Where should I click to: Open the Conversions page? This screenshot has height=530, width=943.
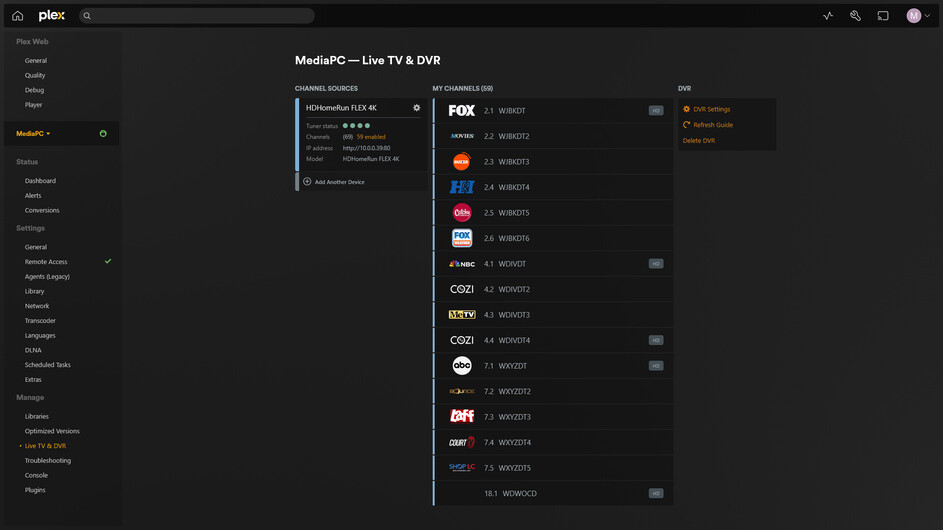(x=42, y=210)
